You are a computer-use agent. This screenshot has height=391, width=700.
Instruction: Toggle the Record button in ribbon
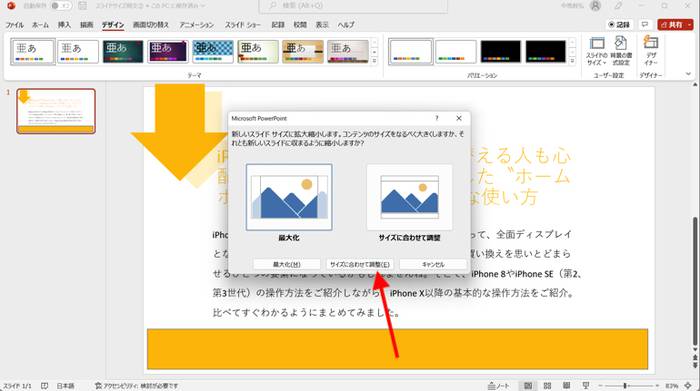[619, 25]
